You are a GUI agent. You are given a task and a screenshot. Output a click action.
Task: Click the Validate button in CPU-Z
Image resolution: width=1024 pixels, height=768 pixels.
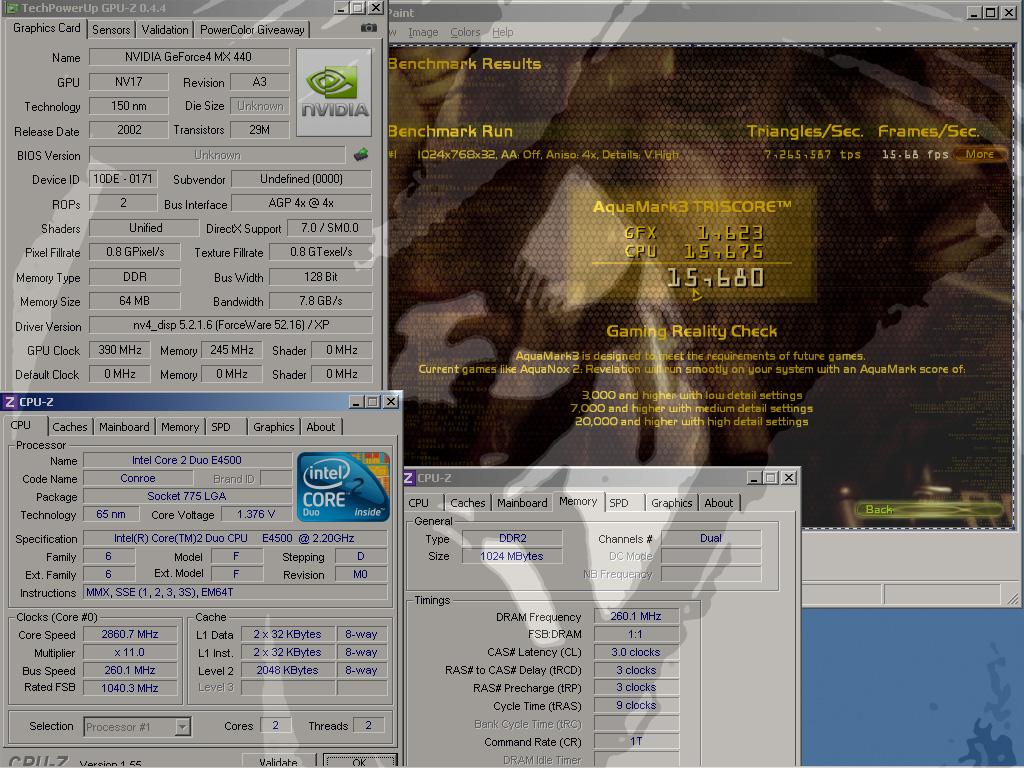(279, 761)
